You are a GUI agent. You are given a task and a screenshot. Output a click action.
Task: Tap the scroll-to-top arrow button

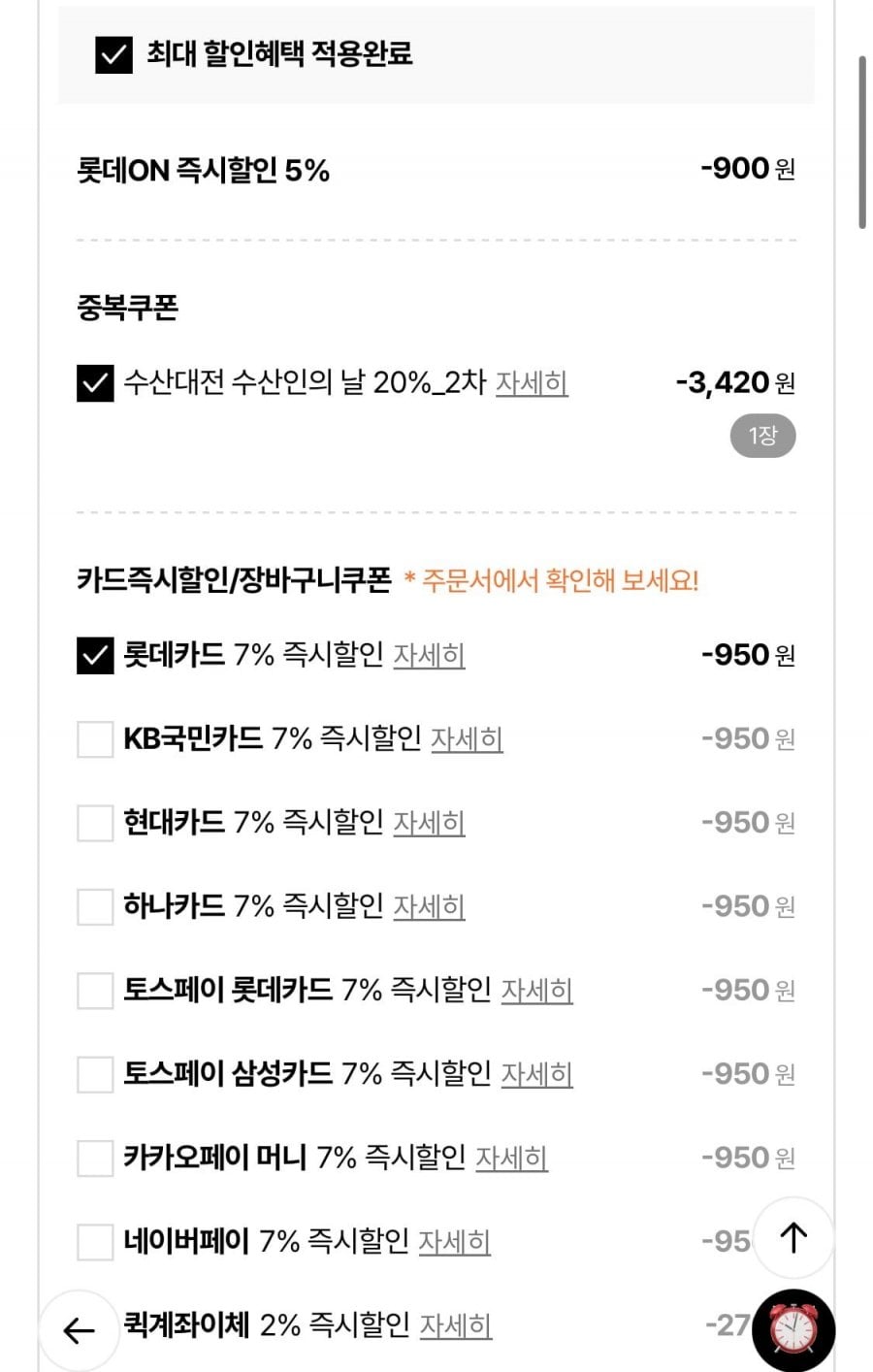pyautogui.click(x=792, y=1237)
